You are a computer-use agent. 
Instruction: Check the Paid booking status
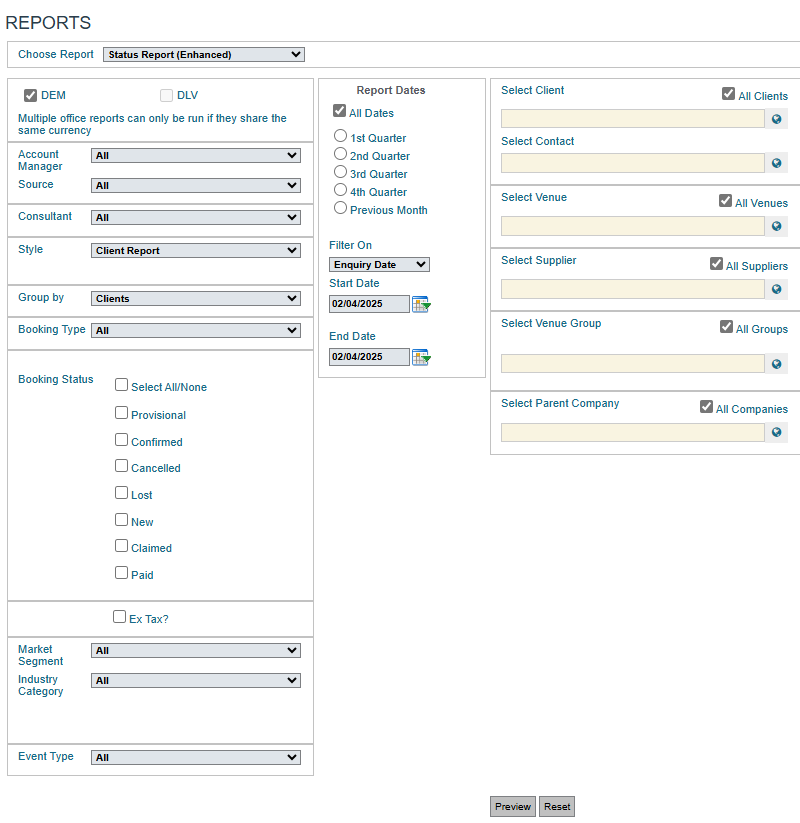[121, 573]
